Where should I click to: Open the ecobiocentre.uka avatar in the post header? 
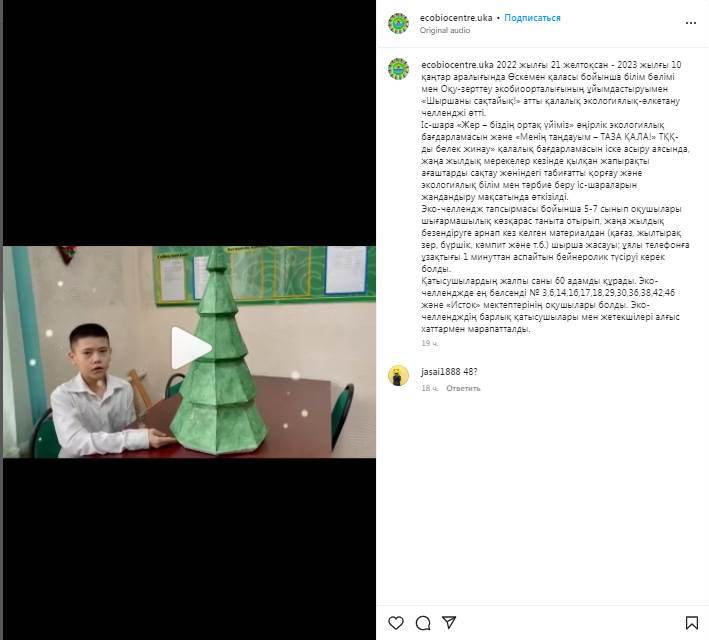coord(398,24)
